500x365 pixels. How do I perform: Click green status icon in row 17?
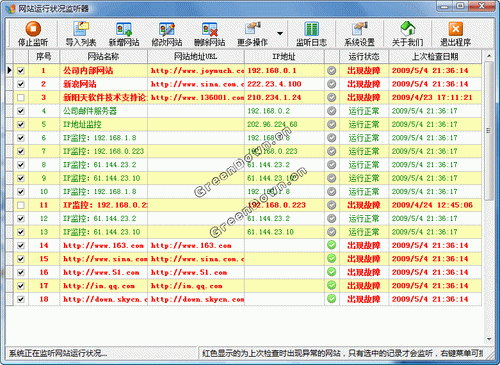coord(331,285)
